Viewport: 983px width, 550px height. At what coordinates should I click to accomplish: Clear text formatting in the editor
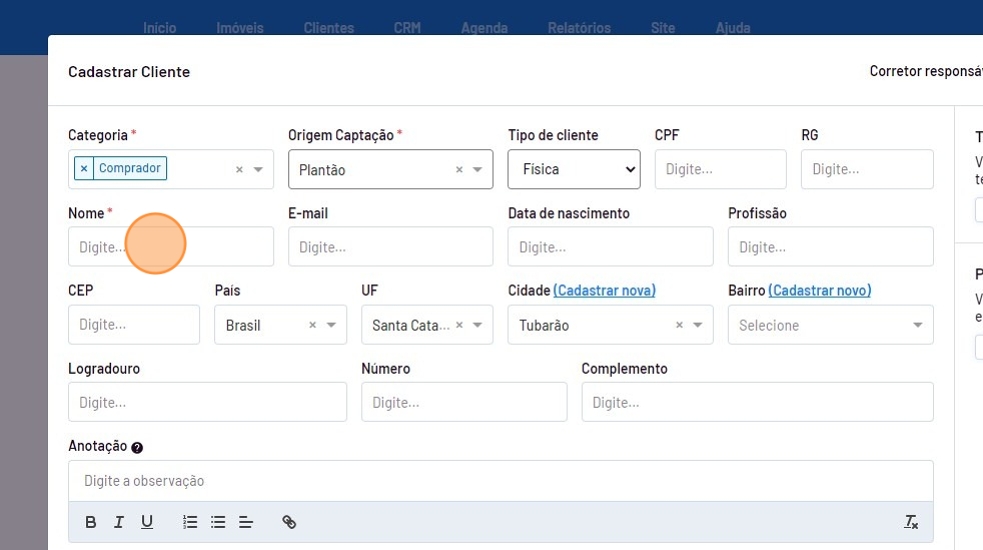[911, 522]
